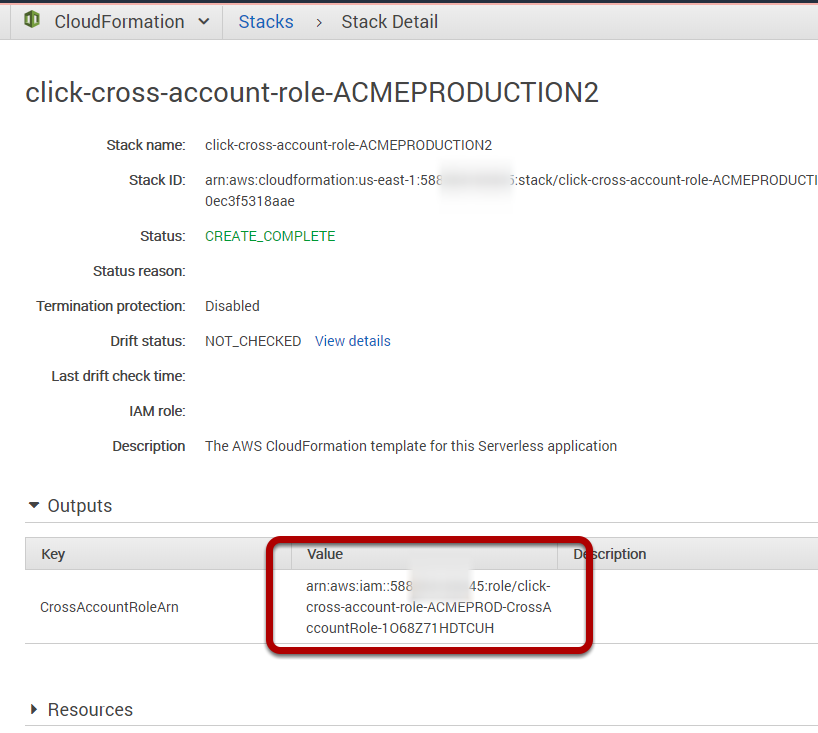Select the stack description text
Screen dimensions: 818x733
411,446
